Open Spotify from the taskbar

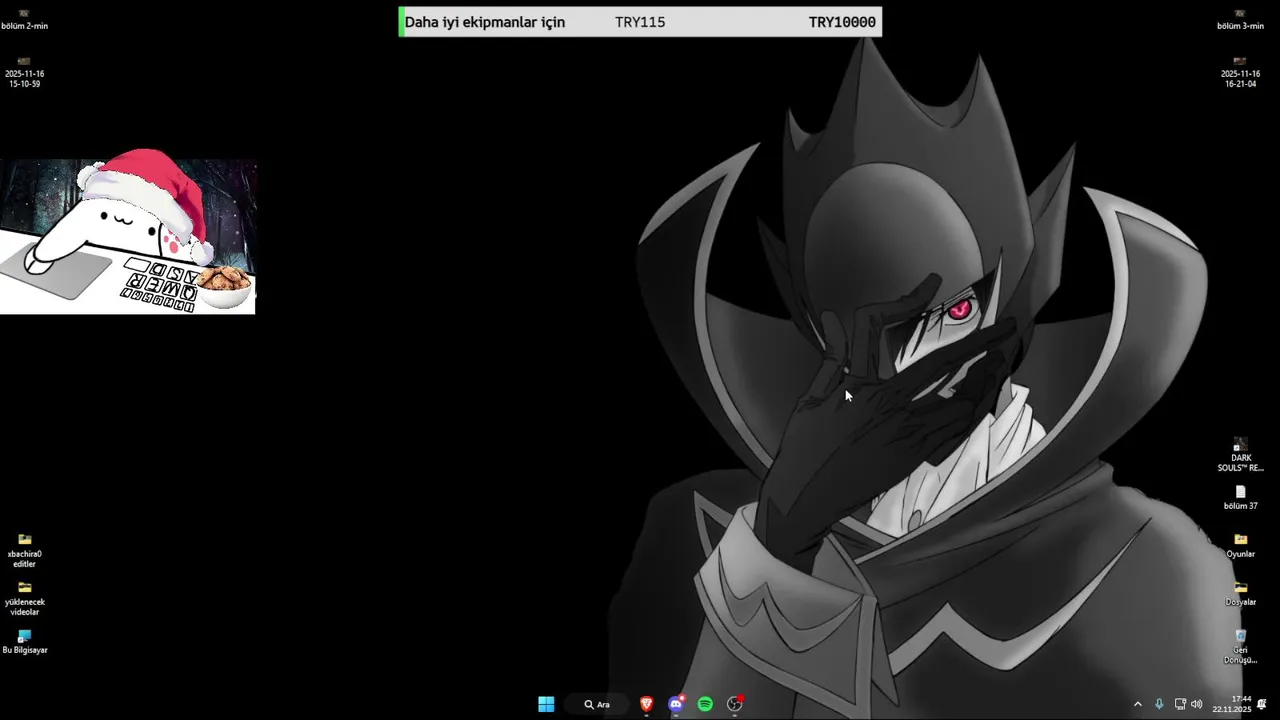pyautogui.click(x=705, y=704)
